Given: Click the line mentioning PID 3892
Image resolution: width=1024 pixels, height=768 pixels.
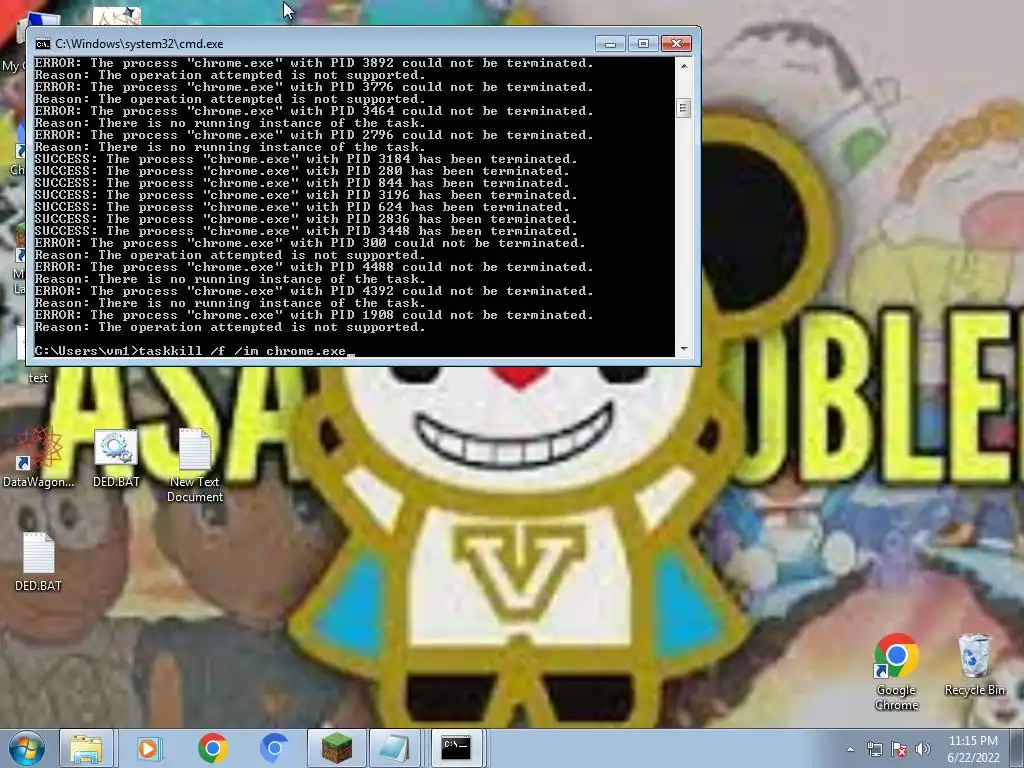Looking at the screenshot, I should point(313,63).
